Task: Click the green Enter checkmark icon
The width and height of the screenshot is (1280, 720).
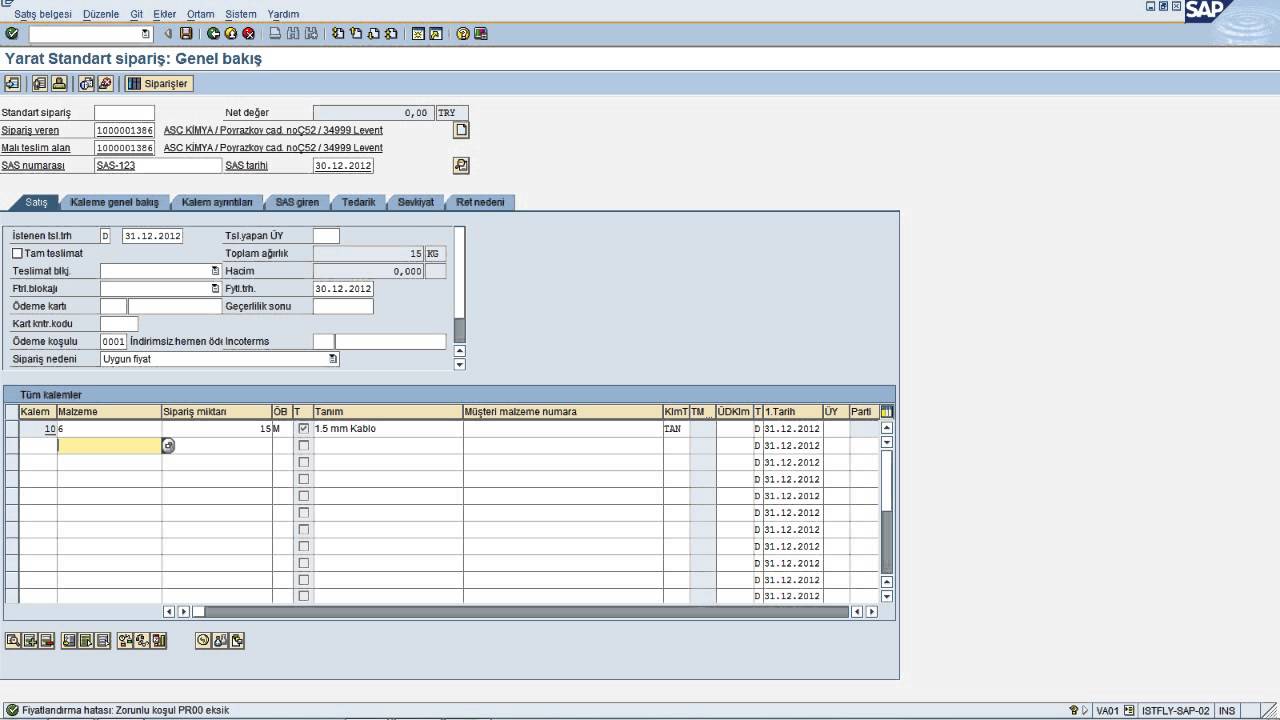Action: pyautogui.click(x=12, y=34)
